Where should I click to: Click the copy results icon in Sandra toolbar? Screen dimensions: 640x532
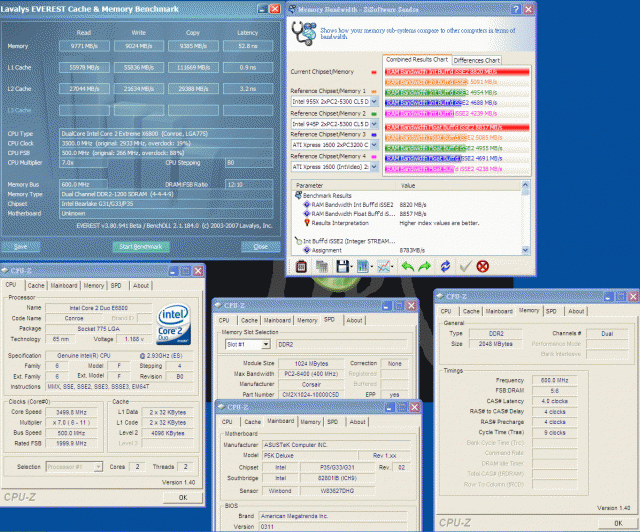322,267
